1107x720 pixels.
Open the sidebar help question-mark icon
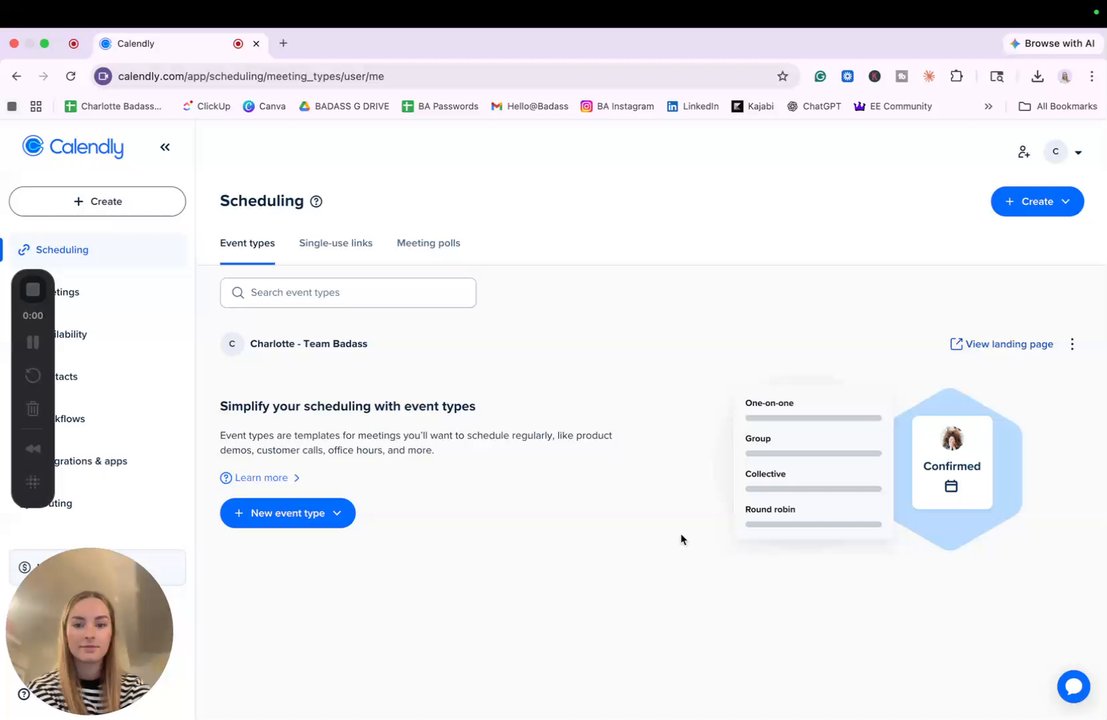coord(24,694)
